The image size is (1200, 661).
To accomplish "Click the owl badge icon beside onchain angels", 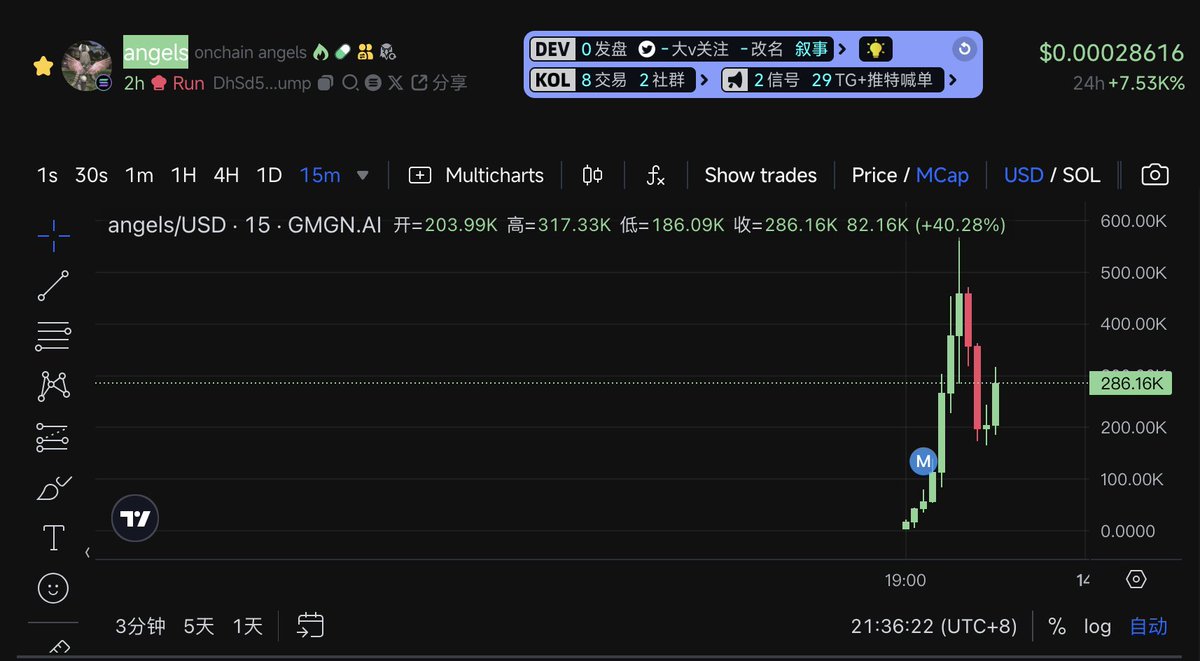I will click(x=388, y=52).
